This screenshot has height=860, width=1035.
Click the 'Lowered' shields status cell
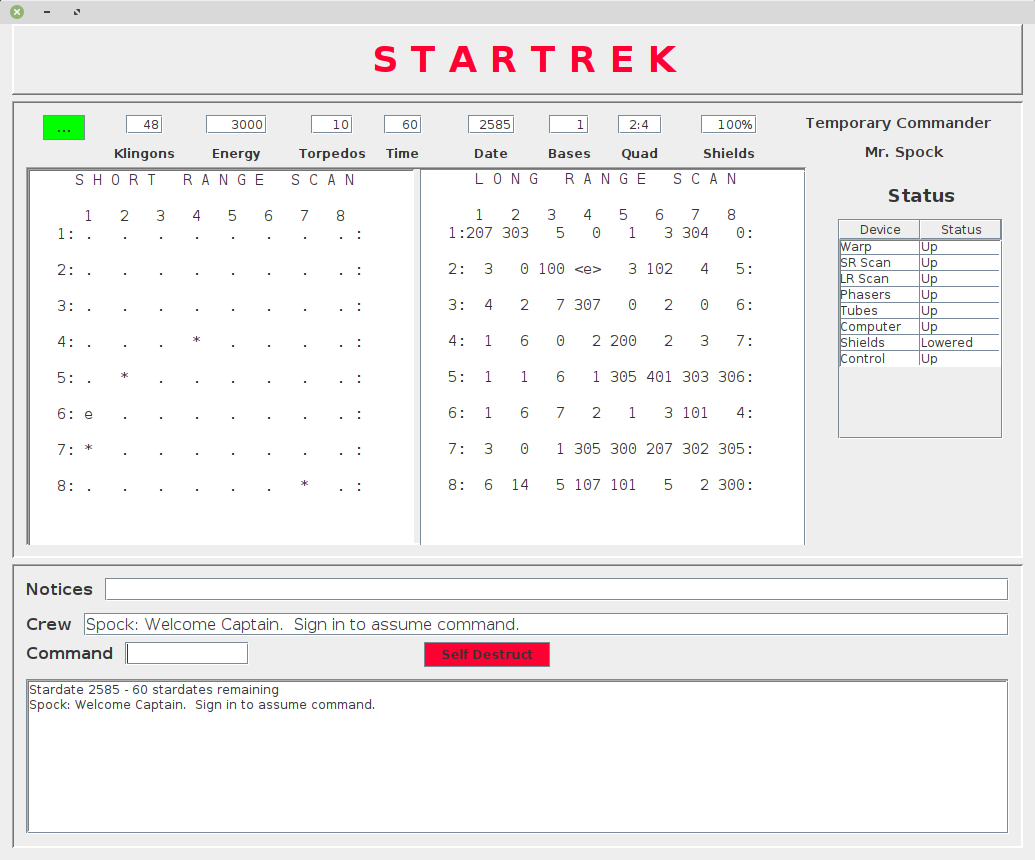pos(960,343)
